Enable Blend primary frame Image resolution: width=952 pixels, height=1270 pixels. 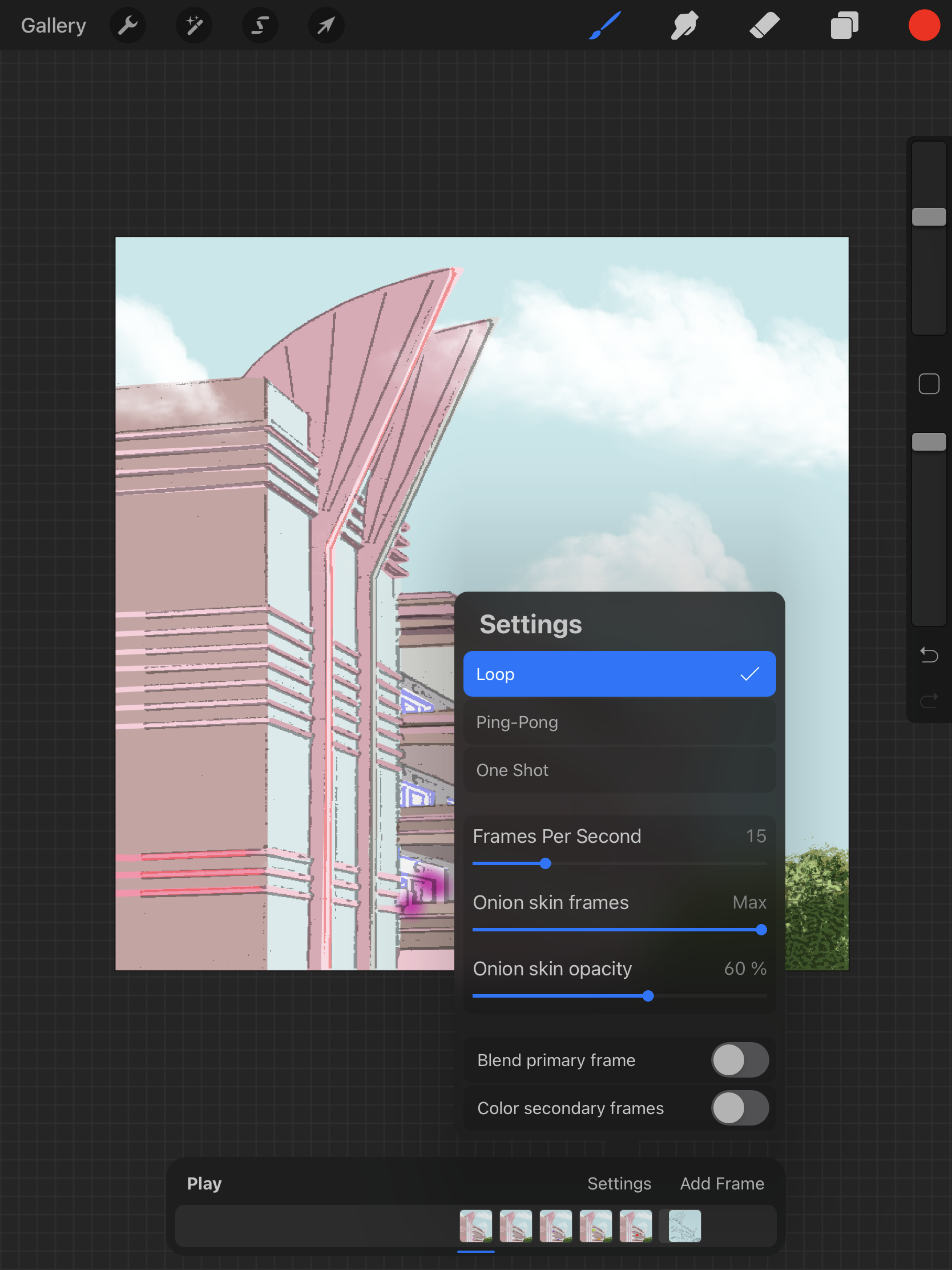740,1059
